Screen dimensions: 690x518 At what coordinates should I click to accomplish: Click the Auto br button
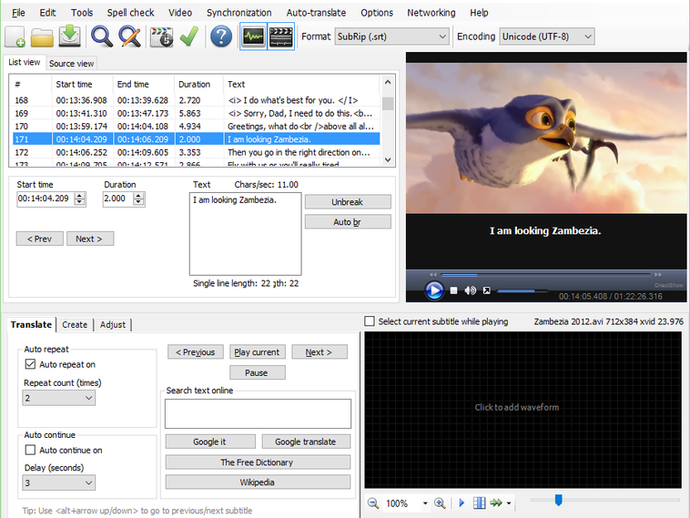click(348, 222)
